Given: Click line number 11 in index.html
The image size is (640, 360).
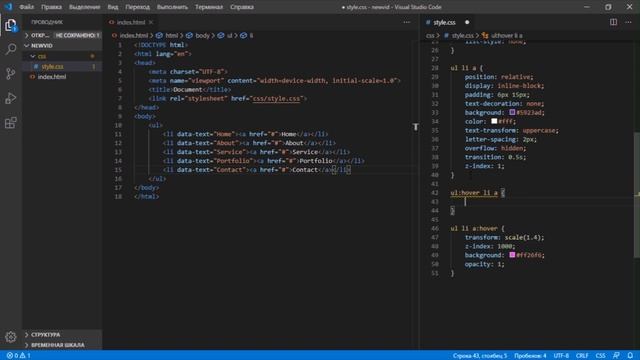Looking at the screenshot, I should coord(118,134).
